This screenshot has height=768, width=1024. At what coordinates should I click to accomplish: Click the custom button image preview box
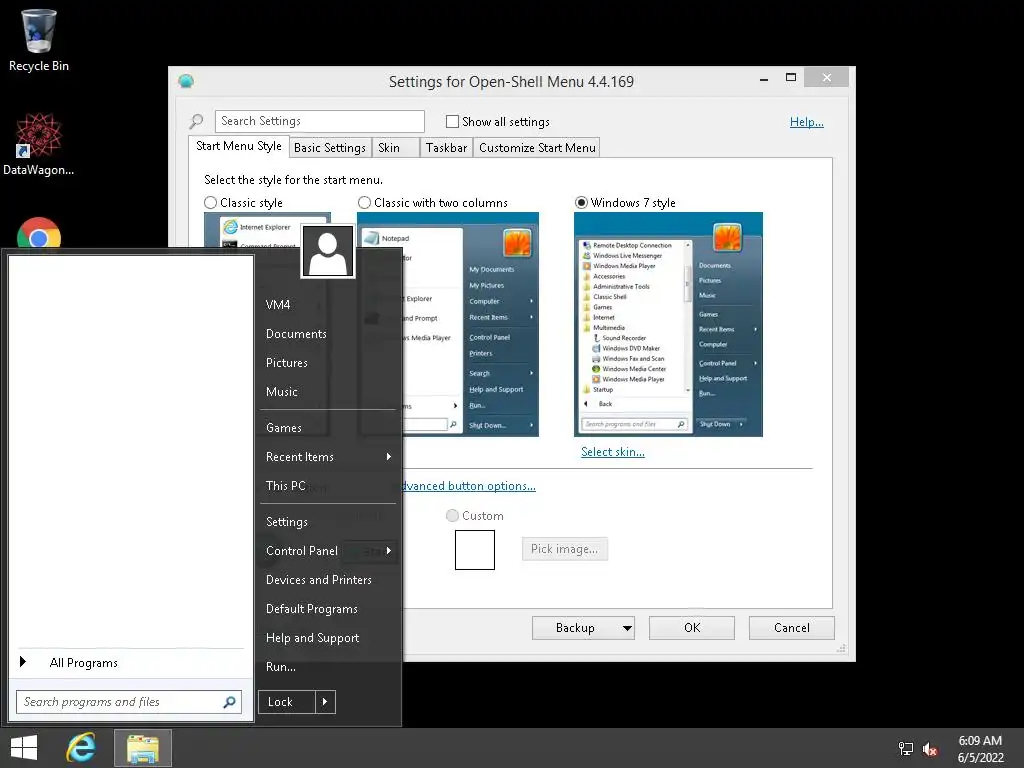[475, 550]
